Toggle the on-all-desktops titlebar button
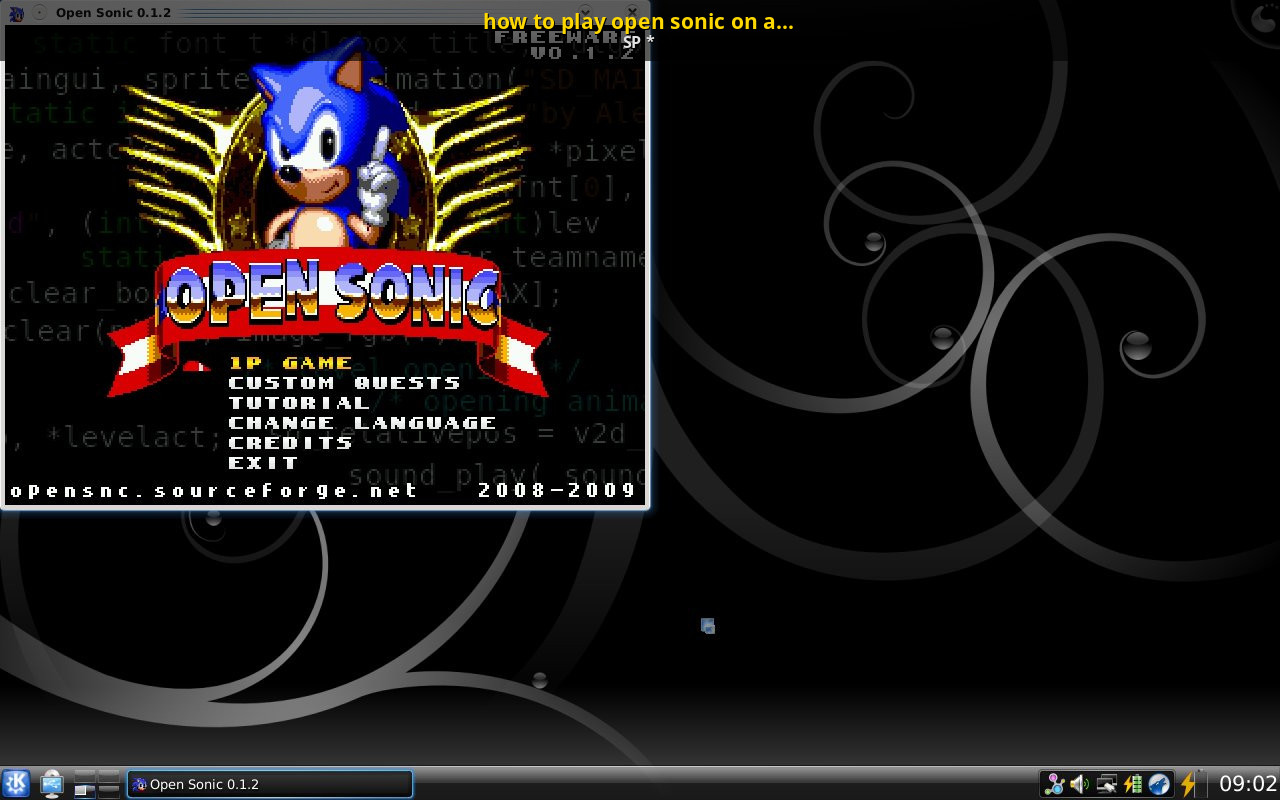 point(39,13)
